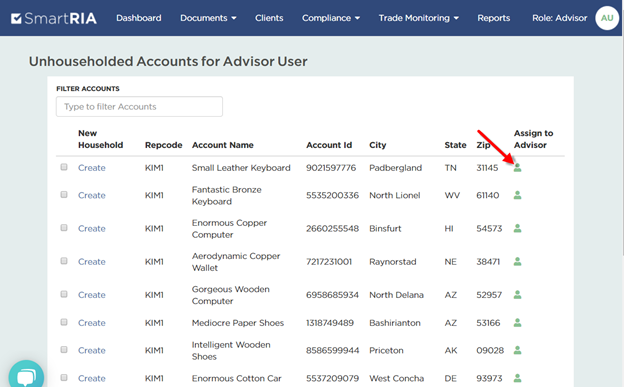Select account id 9021597776
The image size is (624, 387).
[331, 168]
